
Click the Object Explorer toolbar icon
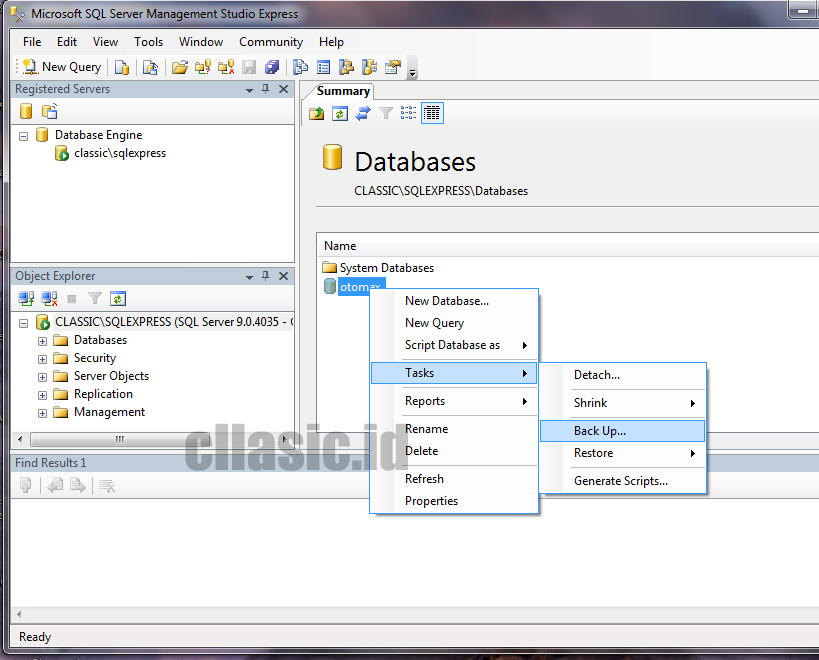346,67
